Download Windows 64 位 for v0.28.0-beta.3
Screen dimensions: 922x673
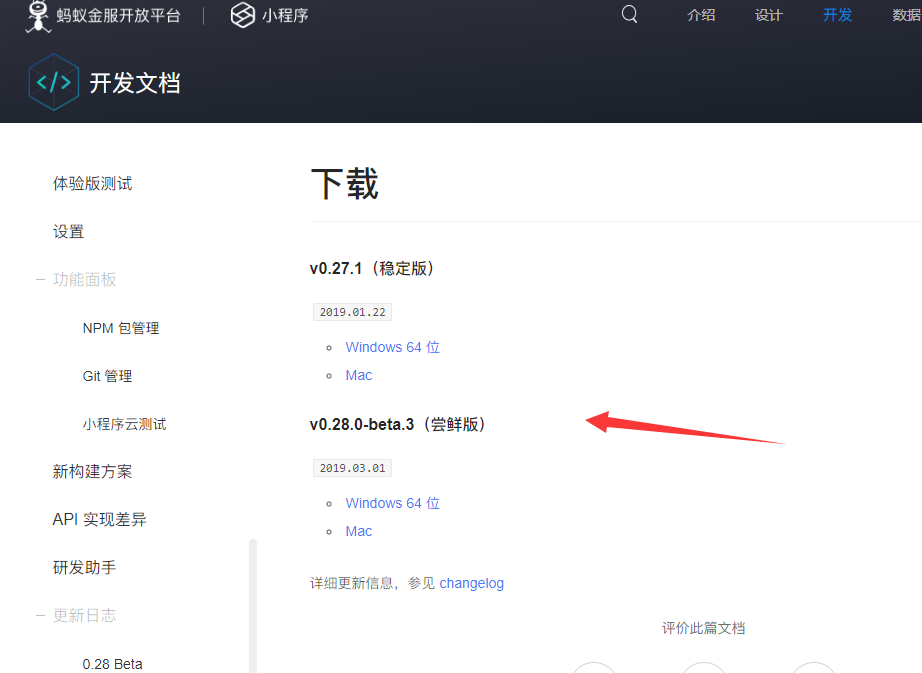click(392, 503)
